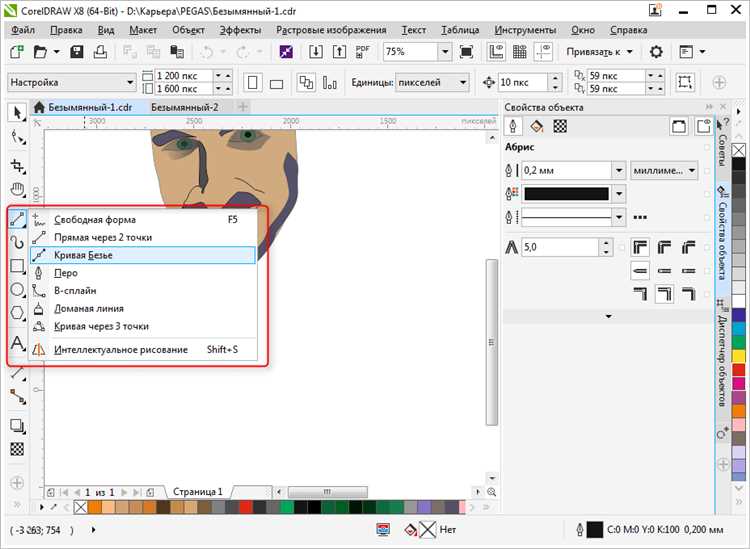Select the Rectangle tool
The height and width of the screenshot is (549, 750).
coord(17,266)
